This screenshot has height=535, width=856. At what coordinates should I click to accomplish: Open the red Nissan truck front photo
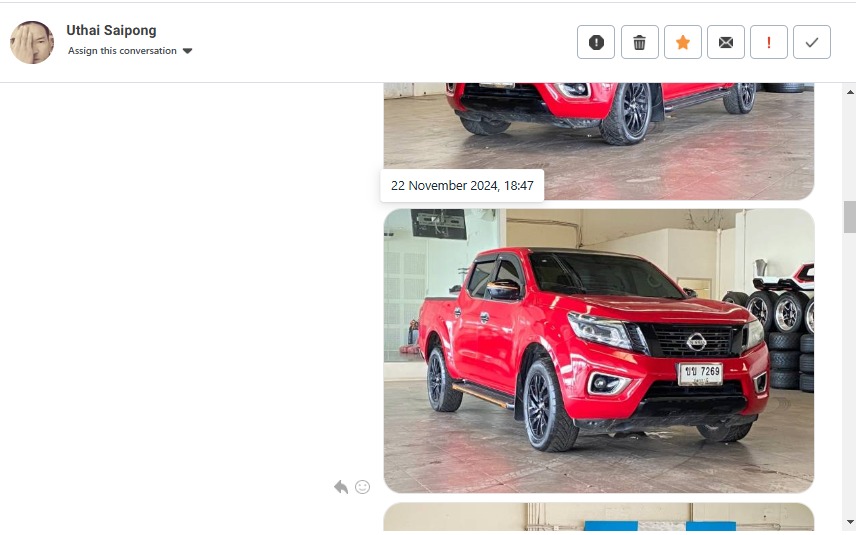599,351
